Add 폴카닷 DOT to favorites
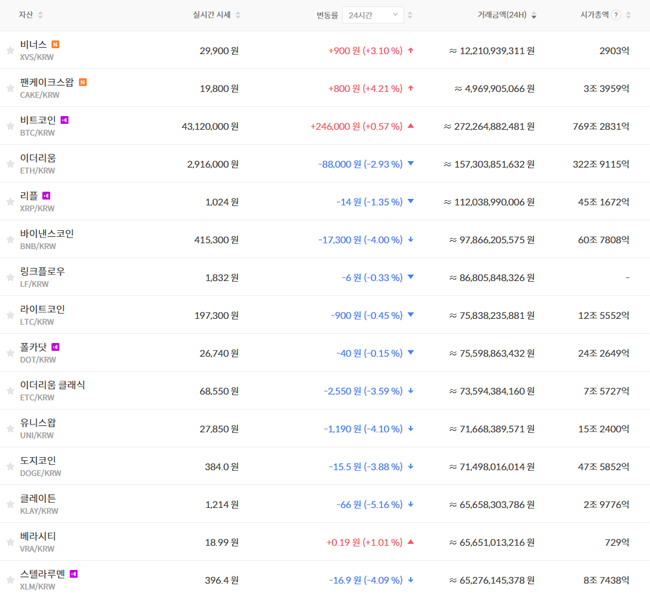Screen dimensions: 650x596 pyautogui.click(x=10, y=353)
